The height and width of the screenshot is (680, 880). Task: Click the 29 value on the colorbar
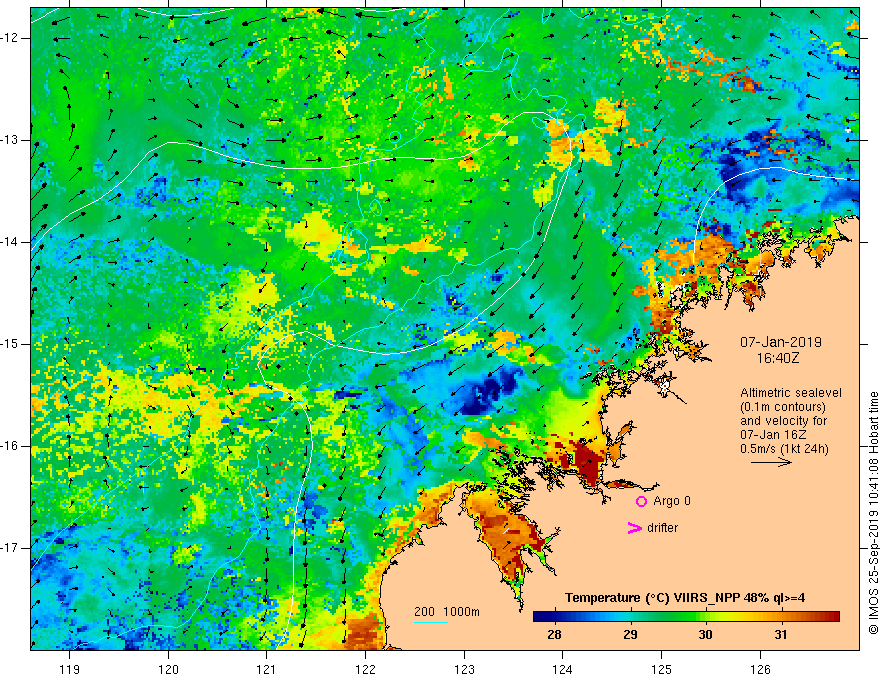pos(630,635)
